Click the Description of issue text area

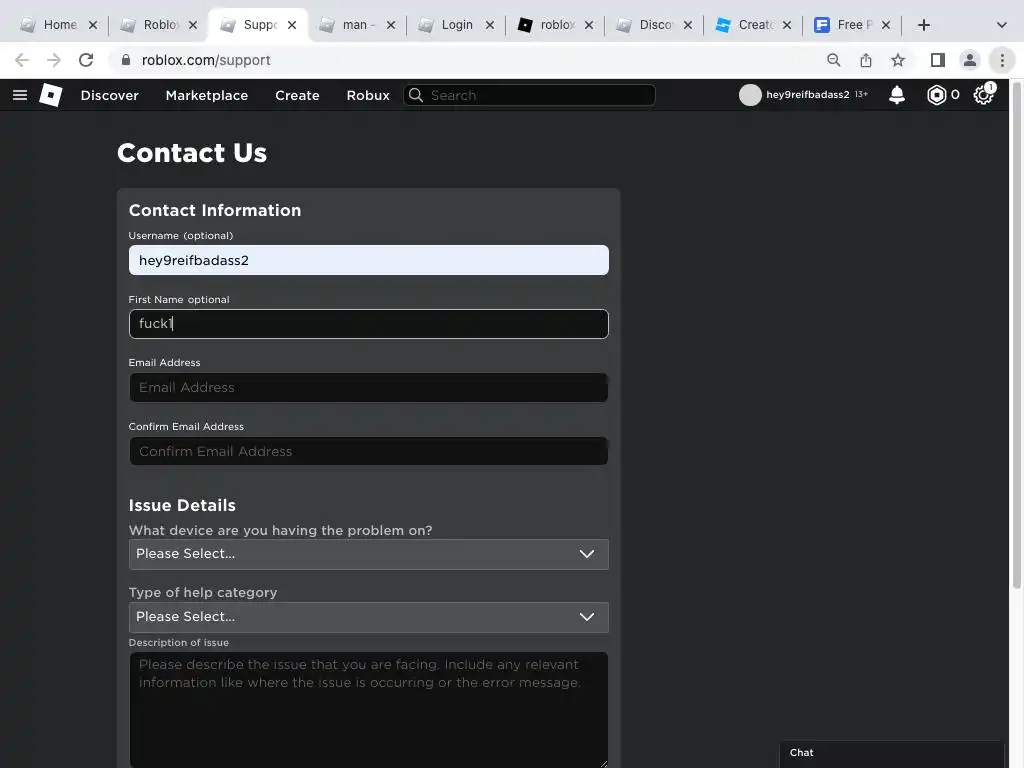click(x=368, y=709)
